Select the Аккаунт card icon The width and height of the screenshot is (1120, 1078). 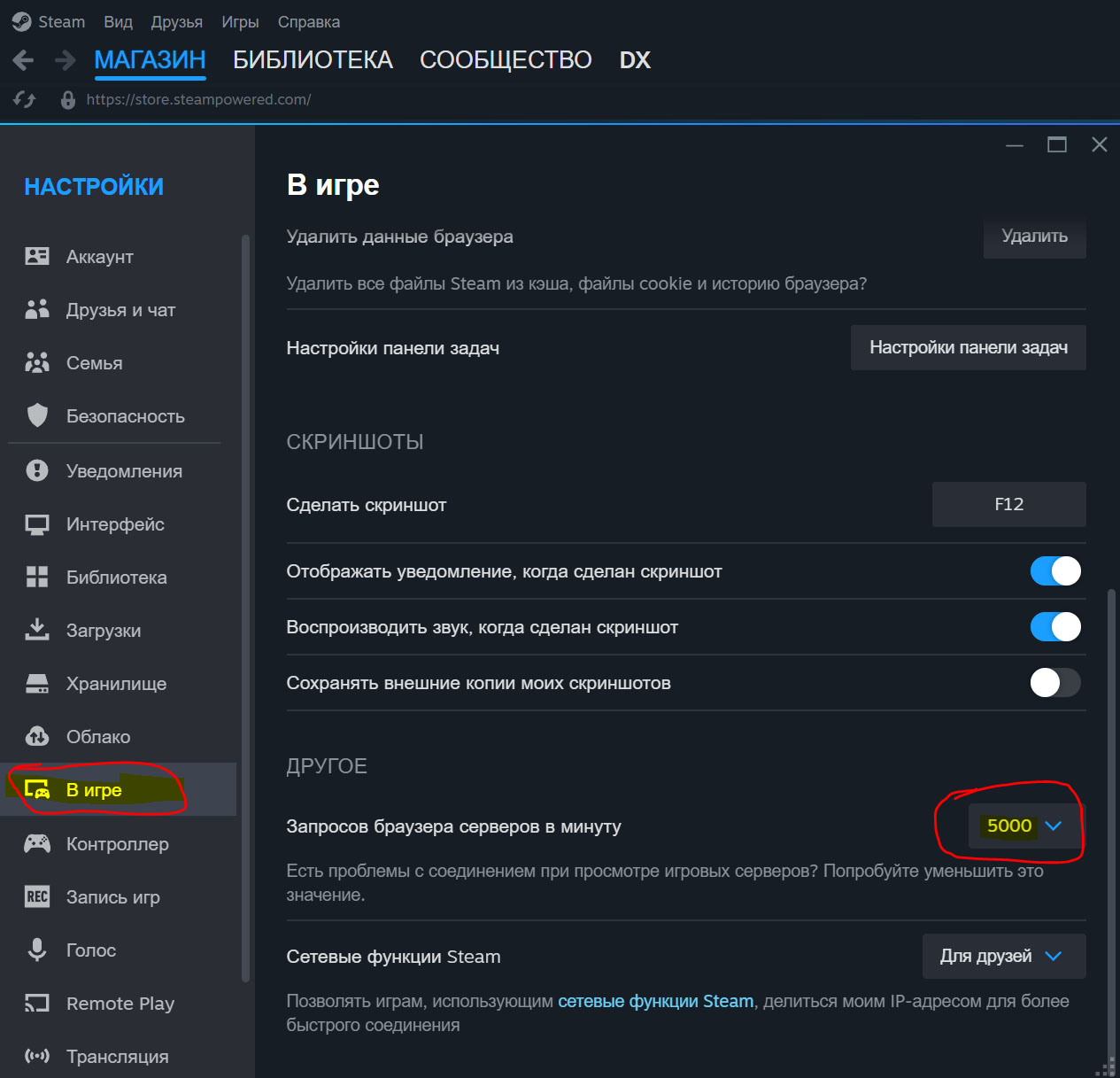point(37,257)
